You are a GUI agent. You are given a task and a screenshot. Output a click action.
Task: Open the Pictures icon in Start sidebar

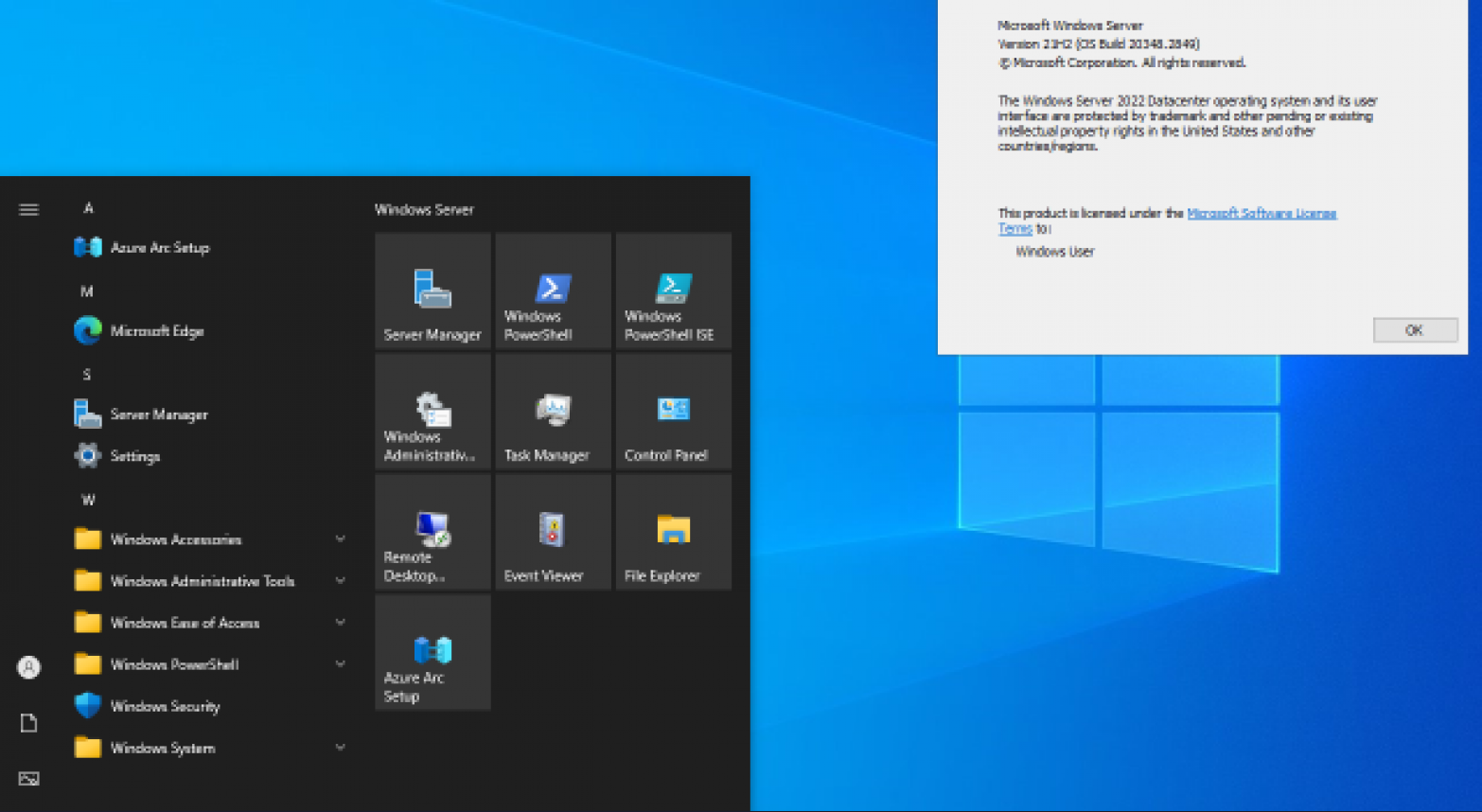(29, 779)
